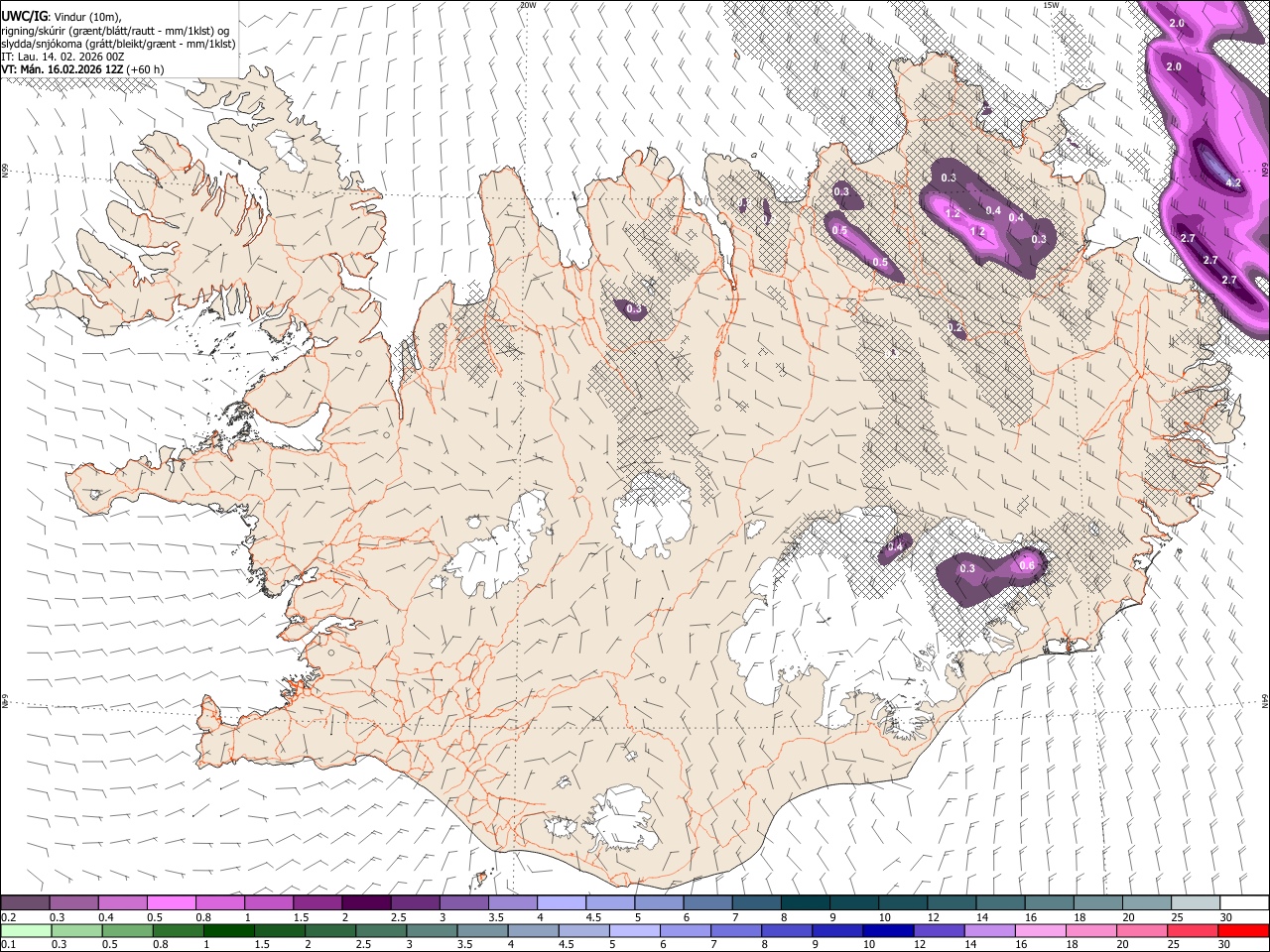
Task: Click the "UWC/IG" title text
Action: point(23,16)
